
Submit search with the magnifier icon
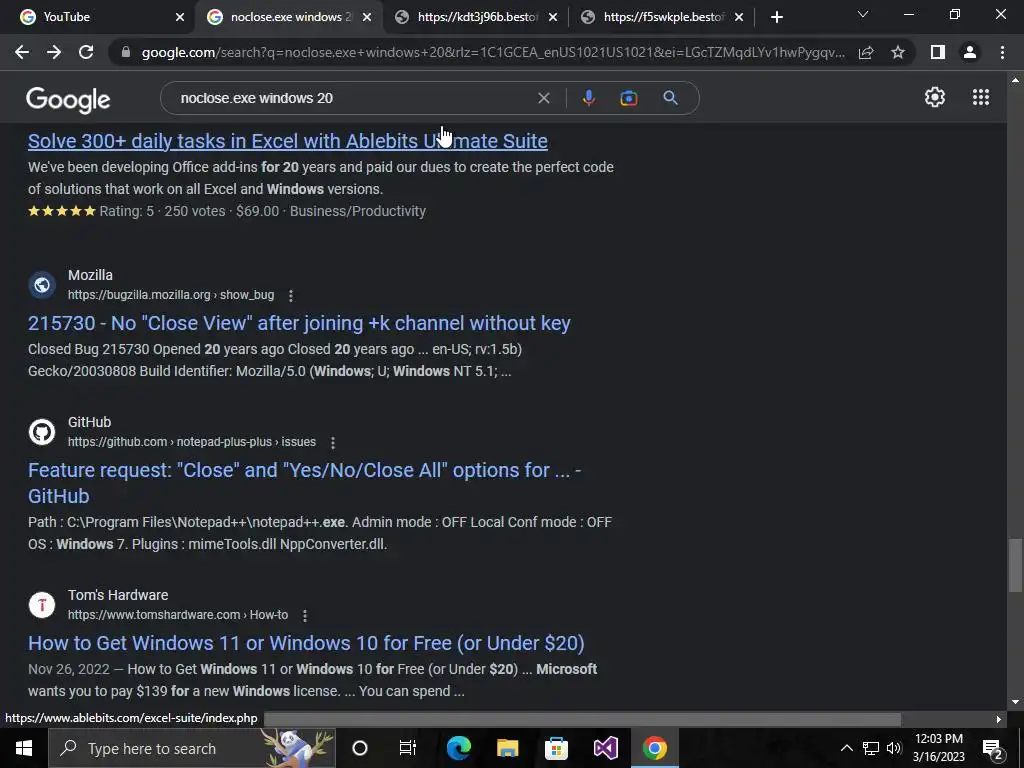[x=670, y=98]
